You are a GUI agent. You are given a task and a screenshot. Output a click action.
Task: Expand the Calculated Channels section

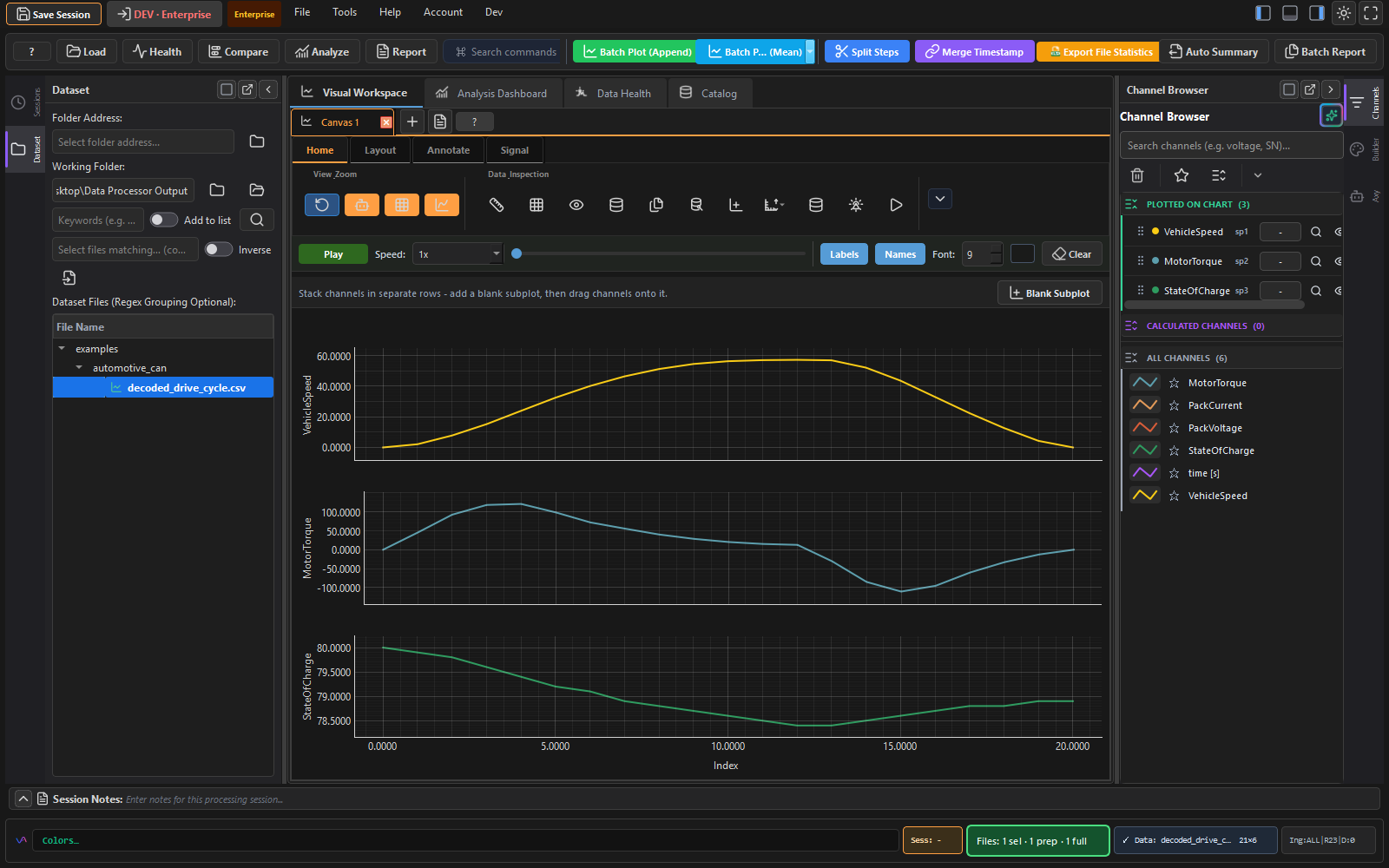[1131, 325]
